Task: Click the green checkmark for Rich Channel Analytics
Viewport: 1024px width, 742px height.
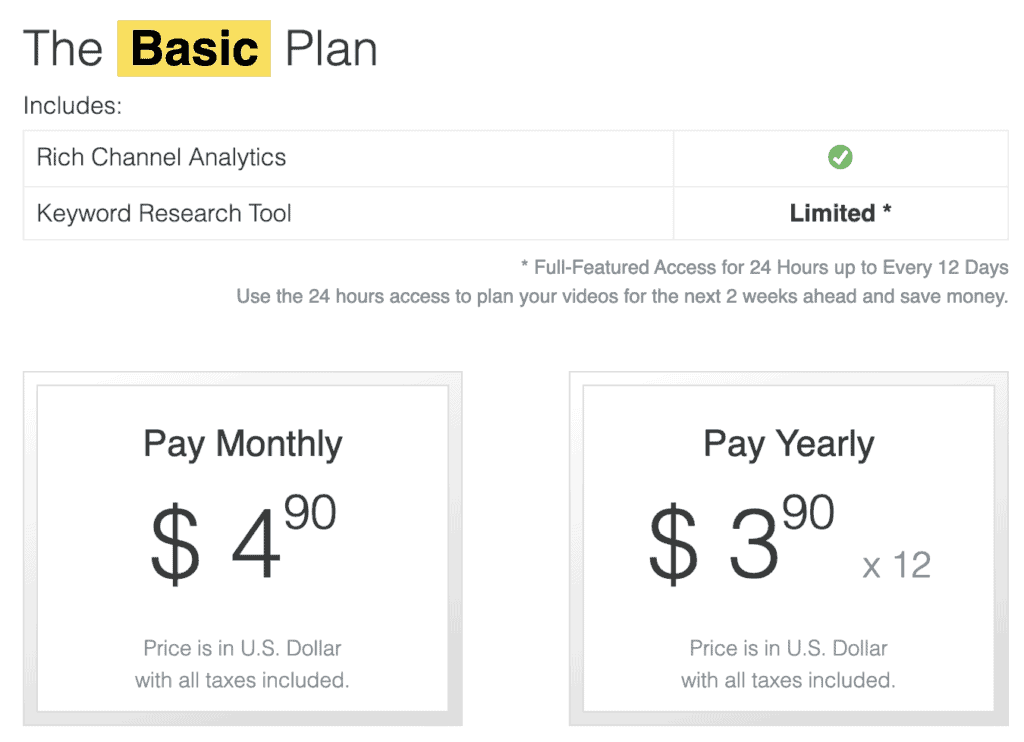Action: click(840, 158)
